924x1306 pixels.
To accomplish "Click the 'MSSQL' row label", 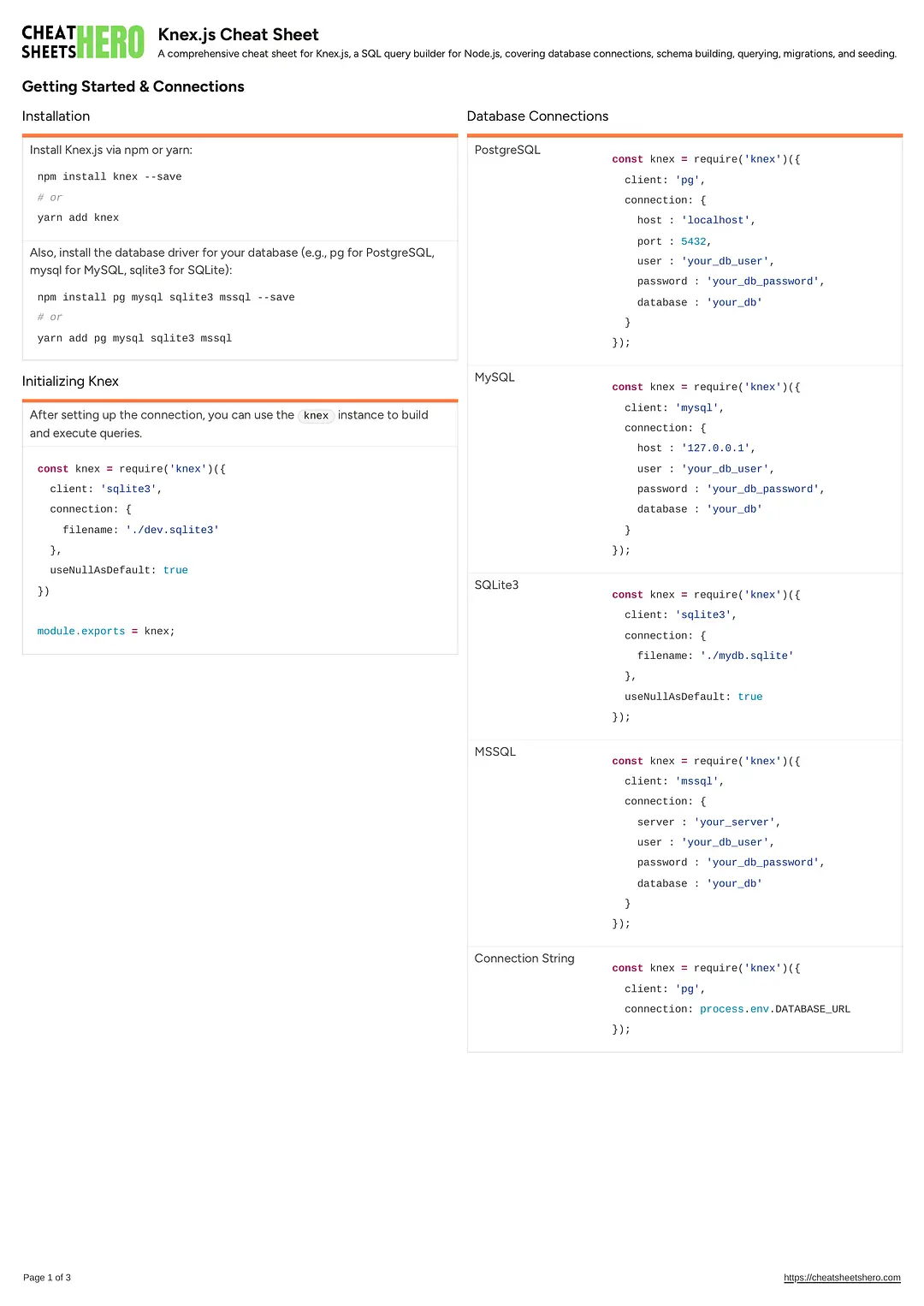I will click(495, 752).
